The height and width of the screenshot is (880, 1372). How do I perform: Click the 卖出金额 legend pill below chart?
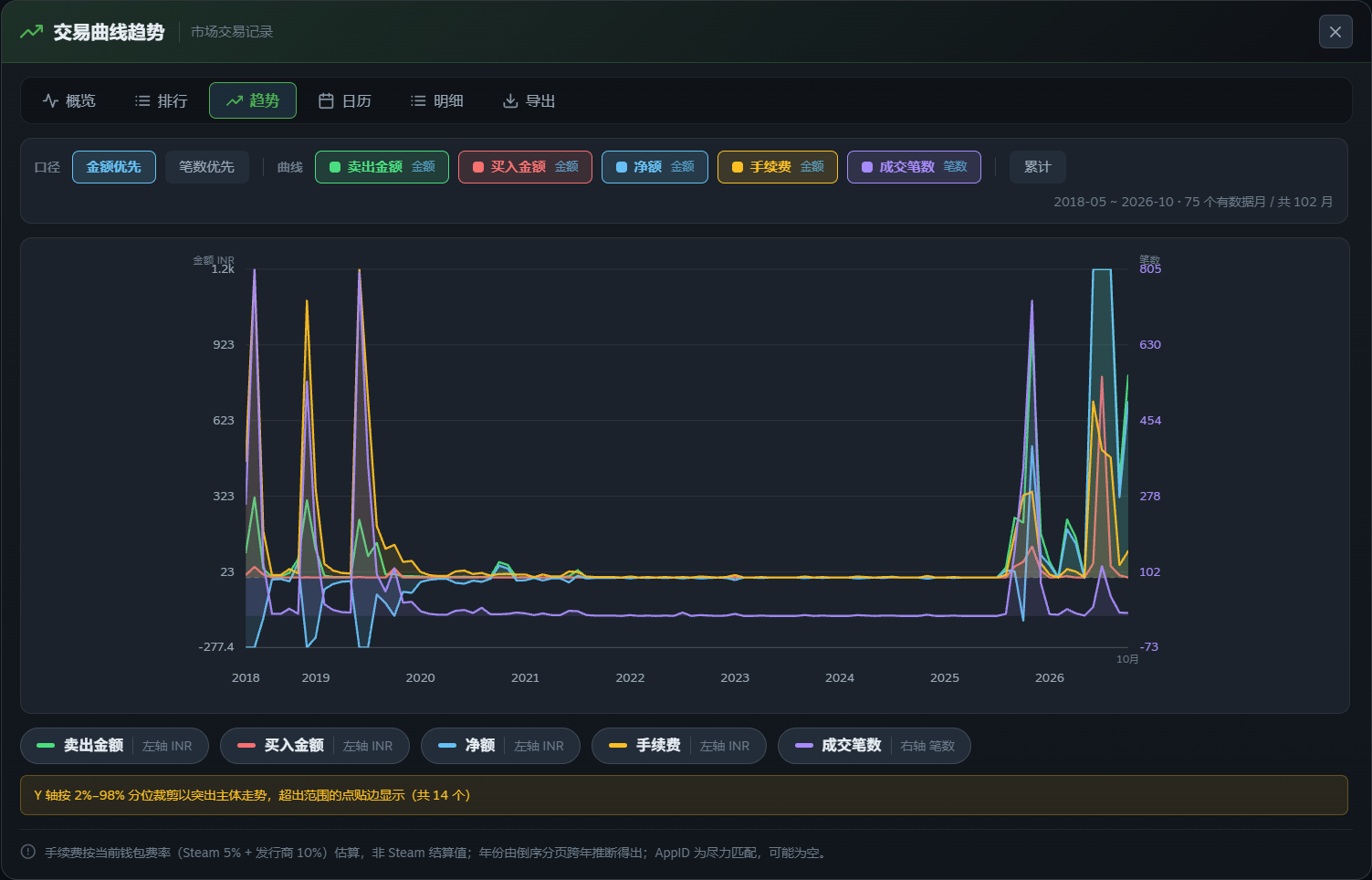[x=114, y=746]
